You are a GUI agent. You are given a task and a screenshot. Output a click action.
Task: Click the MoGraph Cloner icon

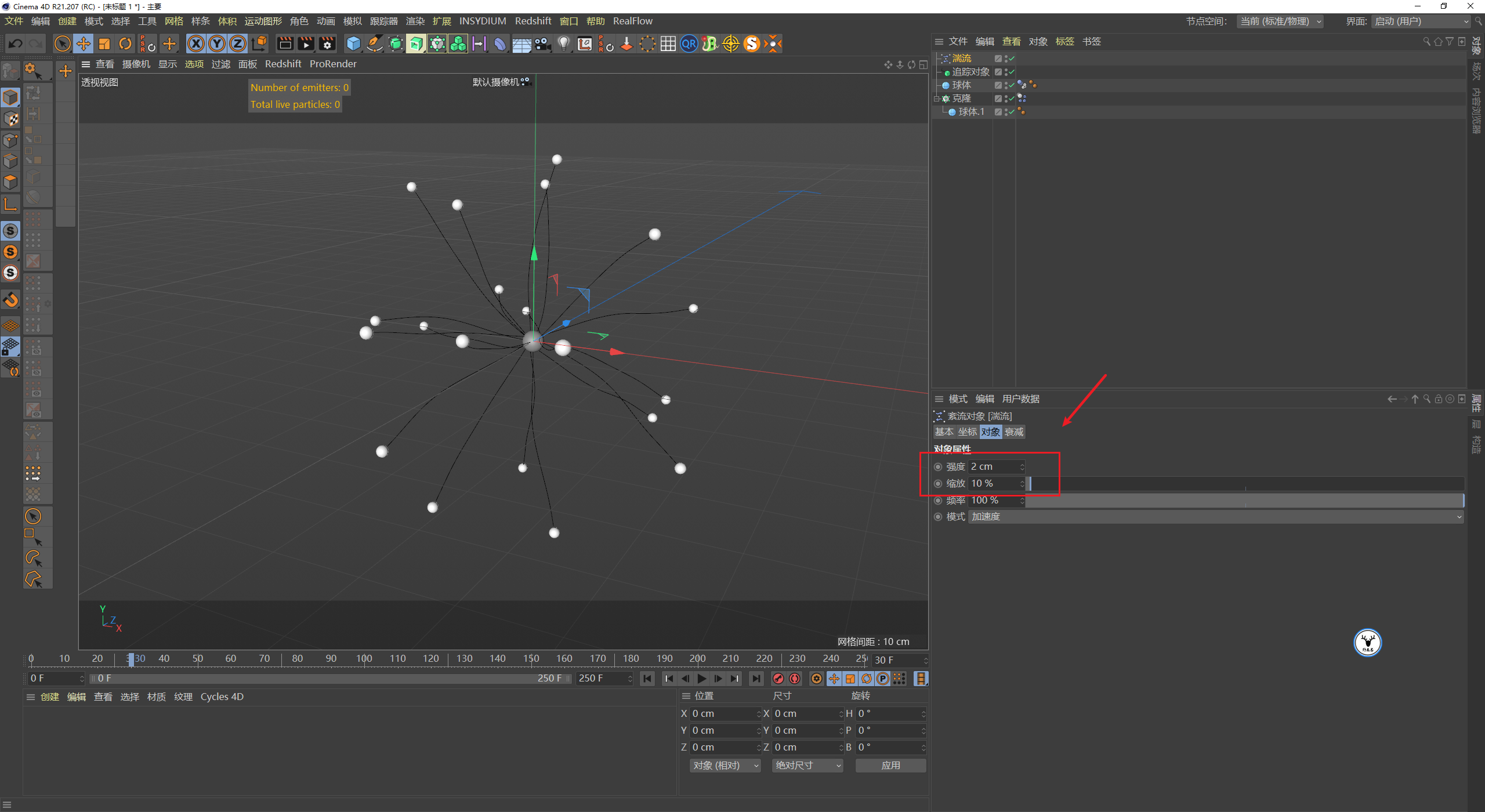point(437,43)
